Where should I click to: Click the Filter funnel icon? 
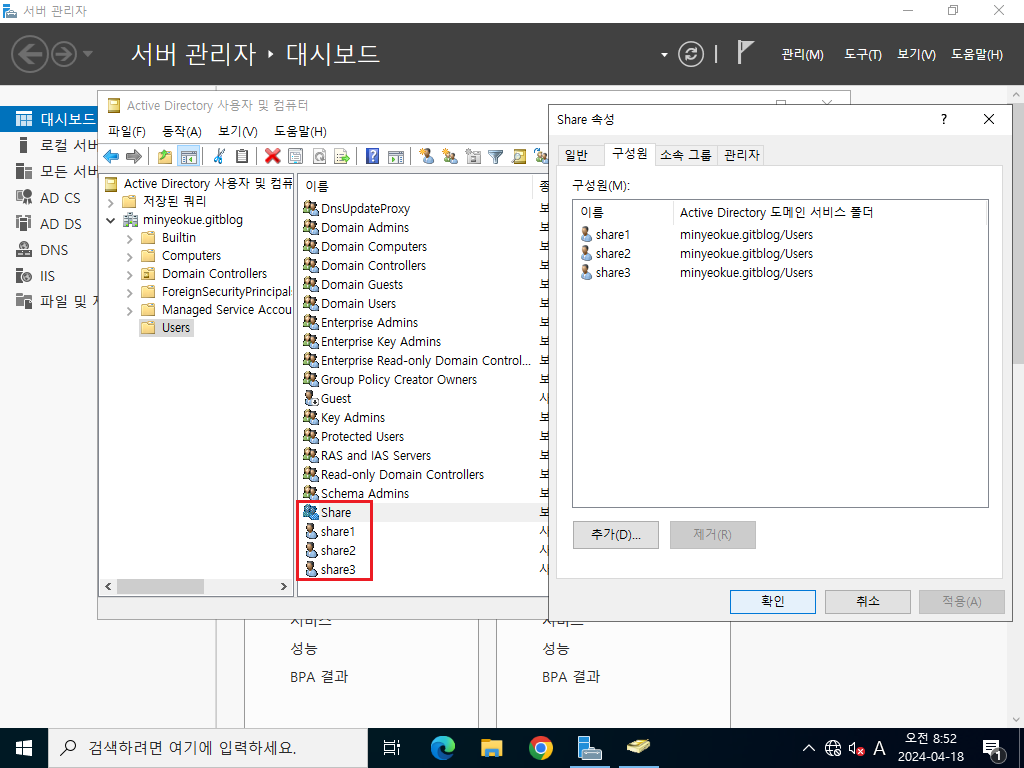(x=496, y=156)
